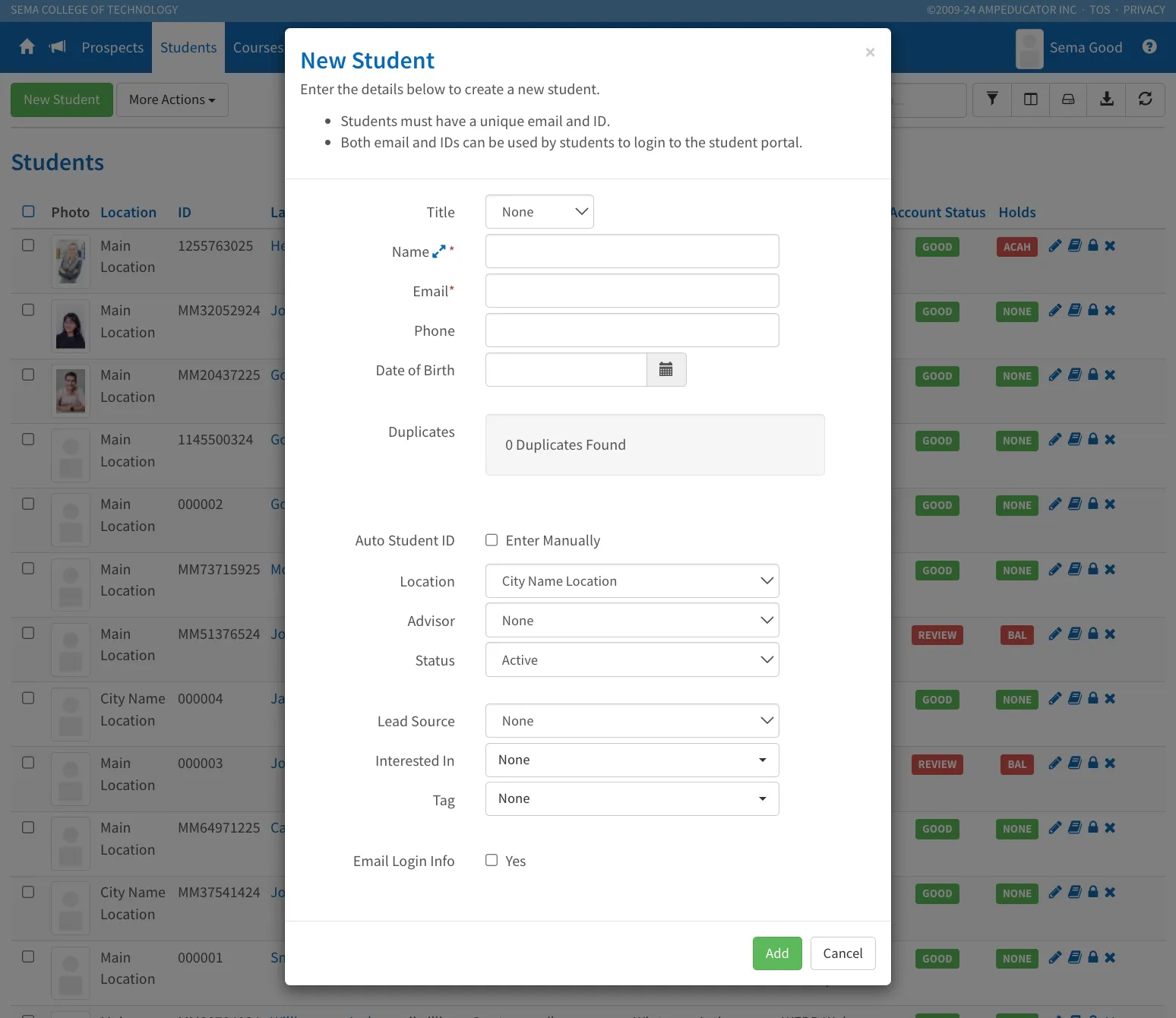Delete student 000004 with X icon
Image resolution: width=1176 pixels, height=1018 pixels.
[x=1110, y=698]
